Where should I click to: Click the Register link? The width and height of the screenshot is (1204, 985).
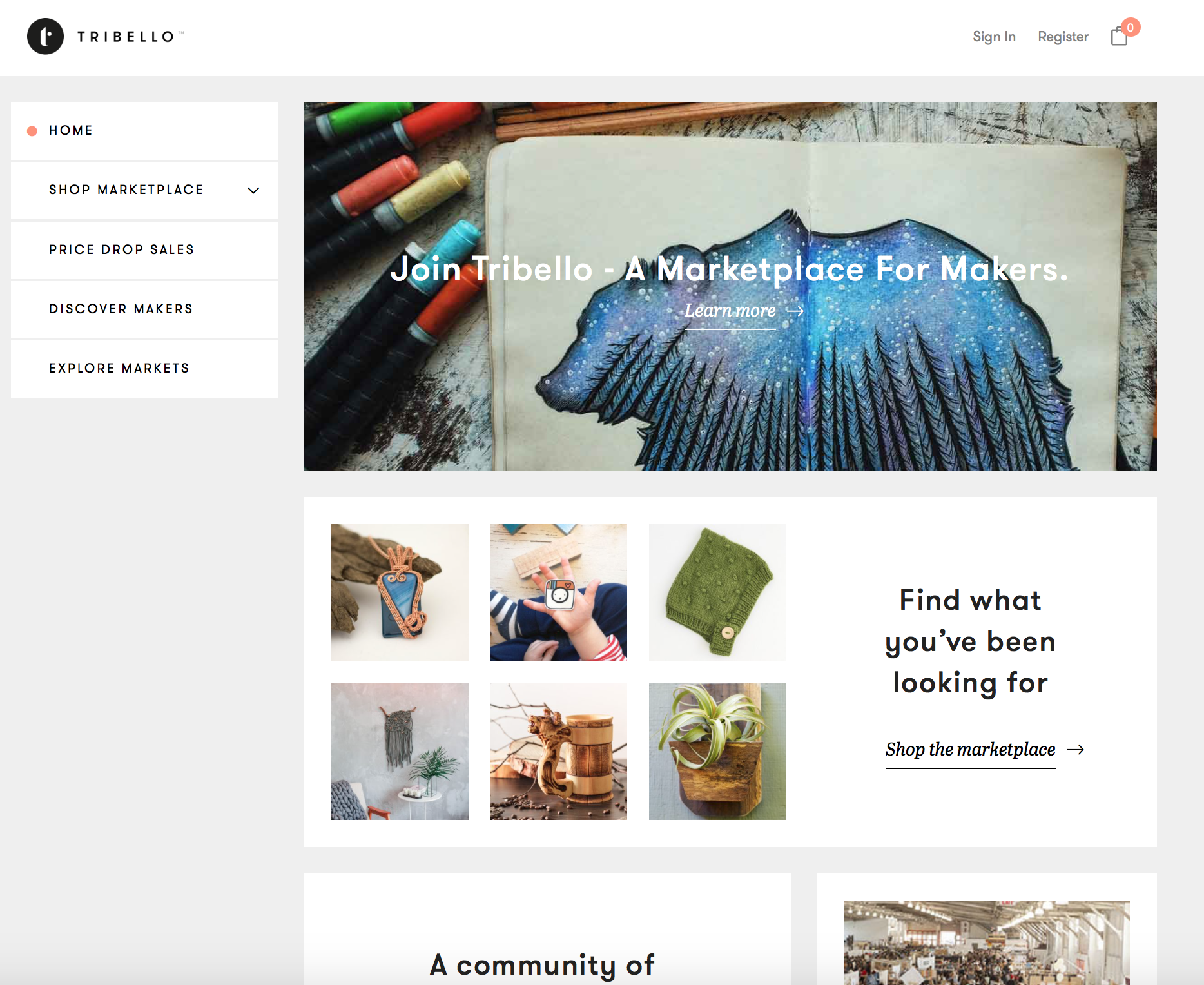tap(1063, 37)
